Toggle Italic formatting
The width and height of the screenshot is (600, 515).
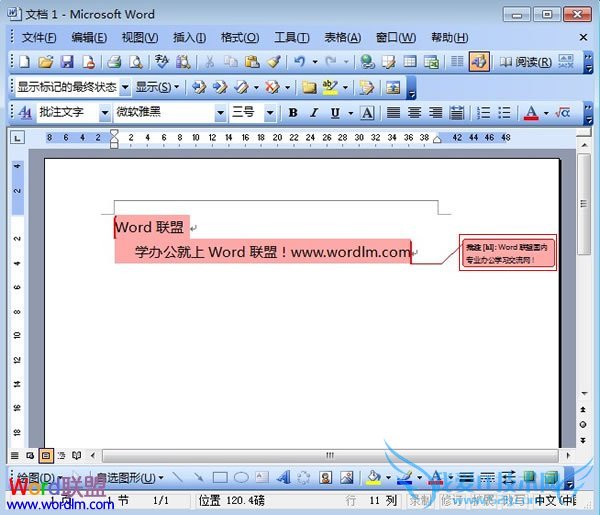314,113
